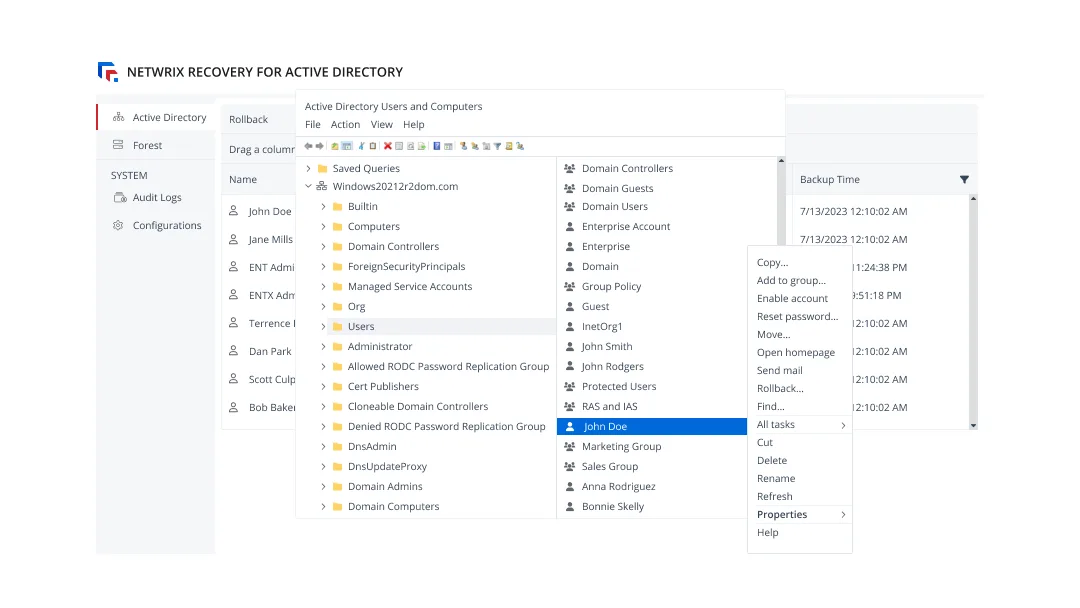Click the funnel Filter options toolbar icon

(497, 146)
